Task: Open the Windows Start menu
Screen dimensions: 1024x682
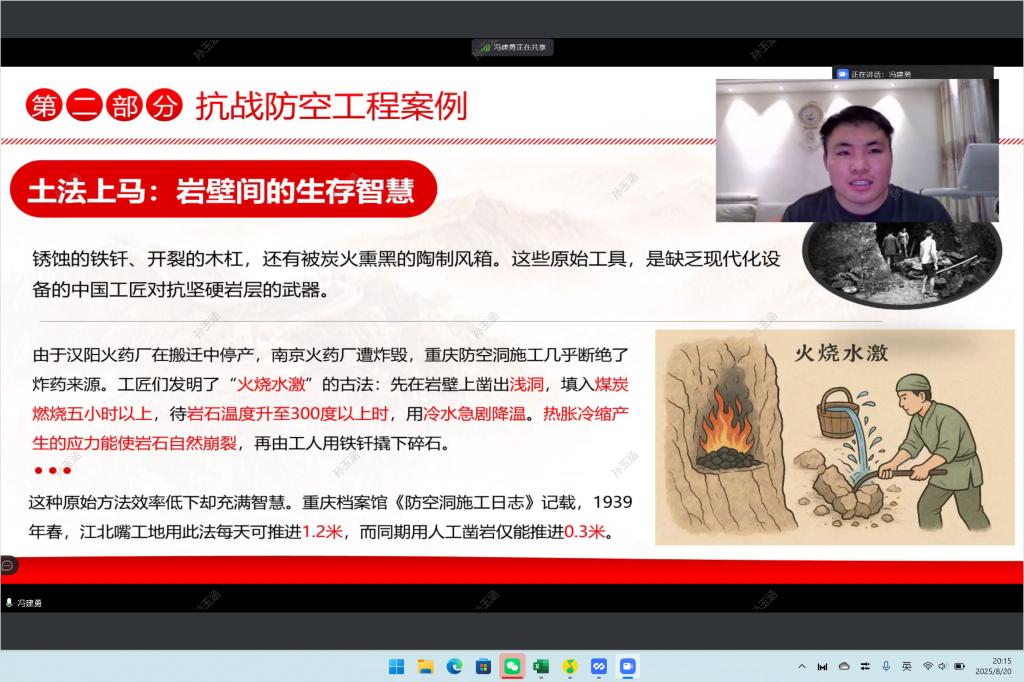Action: click(396, 666)
